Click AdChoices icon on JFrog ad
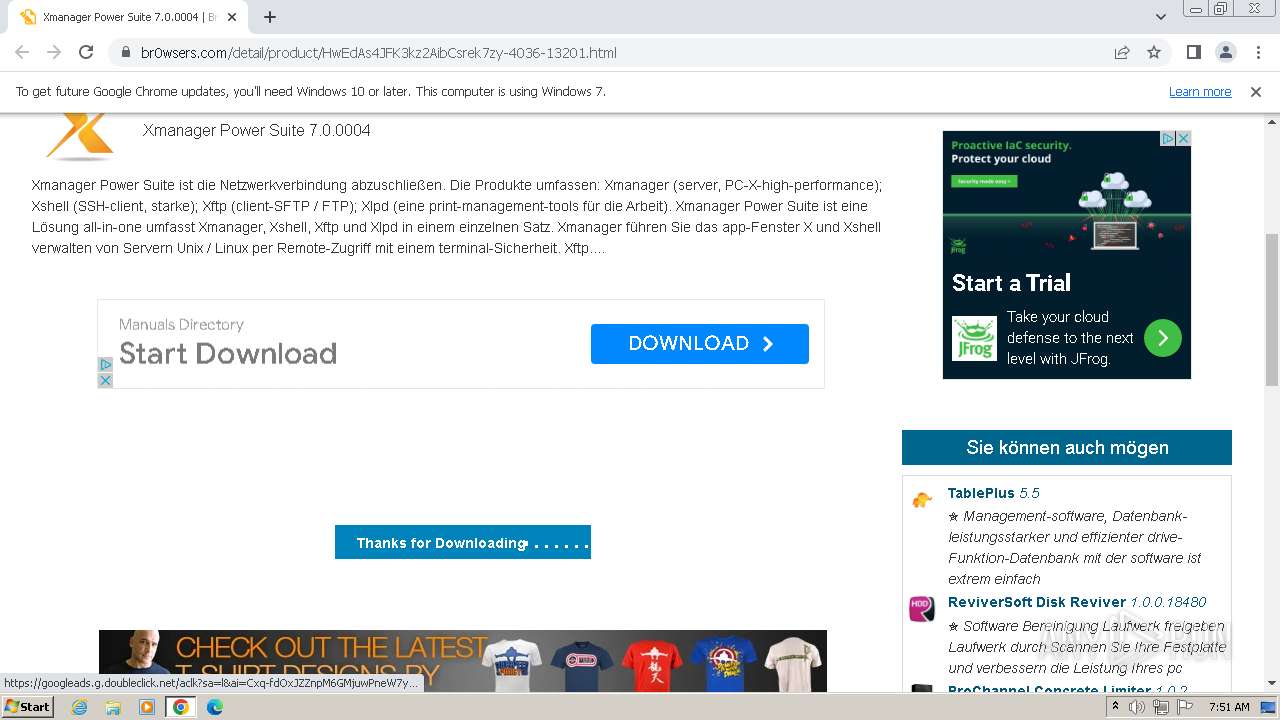Viewport: 1280px width, 720px height. (1167, 138)
